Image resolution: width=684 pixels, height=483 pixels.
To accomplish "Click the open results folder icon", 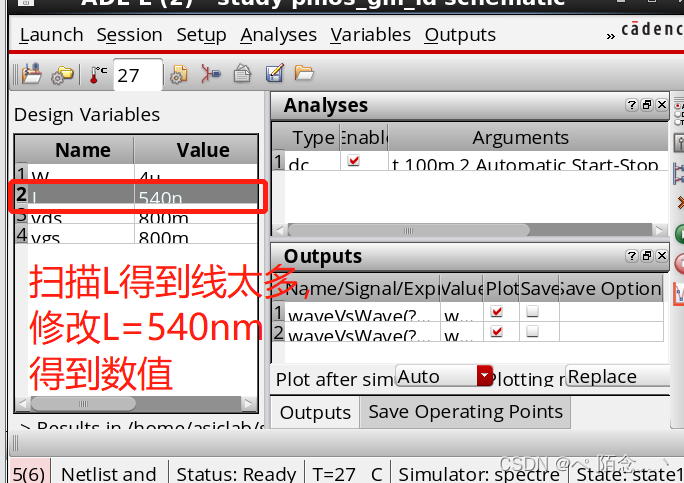I will click(304, 73).
